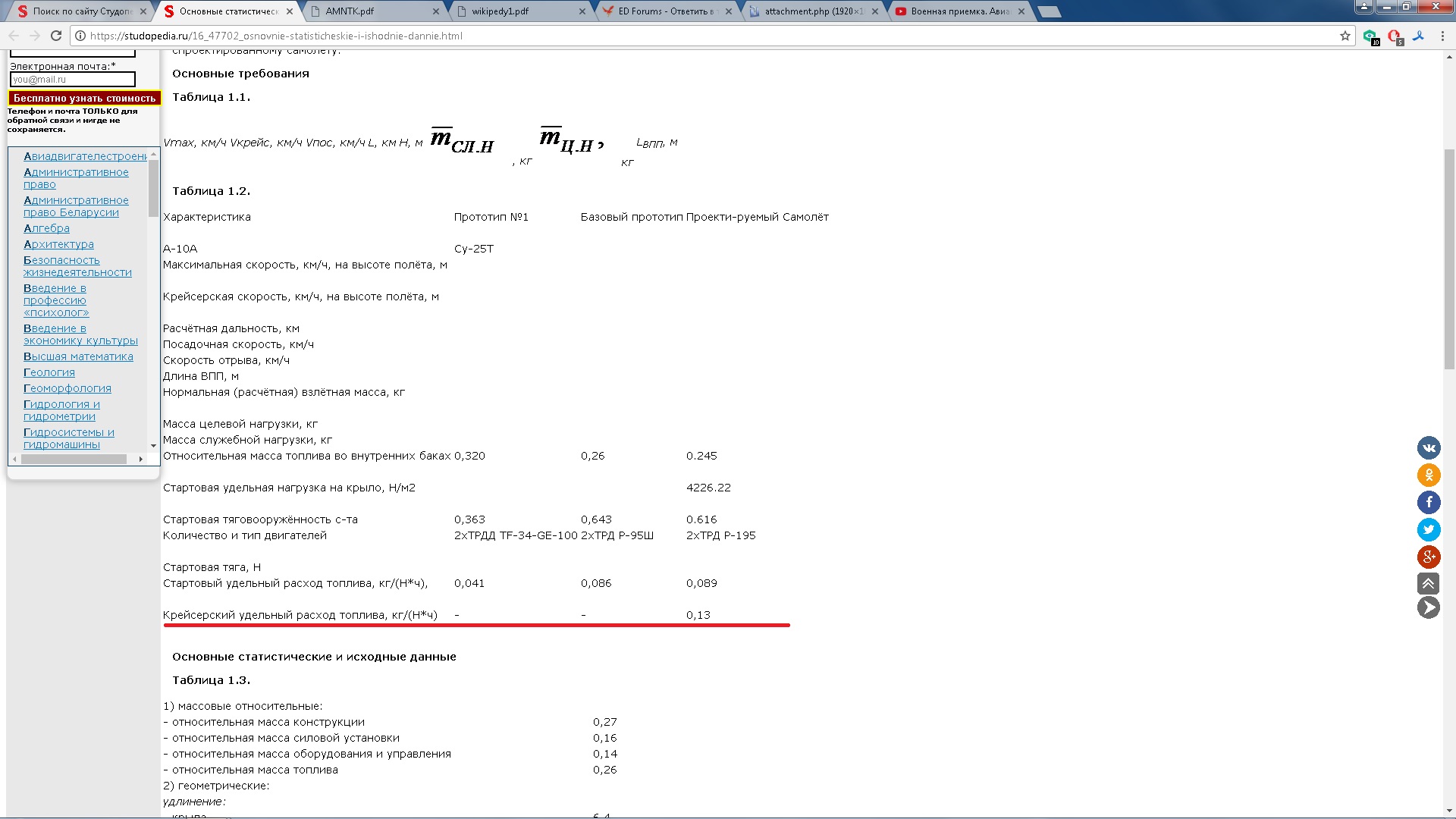Screen dimensions: 1456x819
Task: Open a new tab button
Action: coord(1049,11)
